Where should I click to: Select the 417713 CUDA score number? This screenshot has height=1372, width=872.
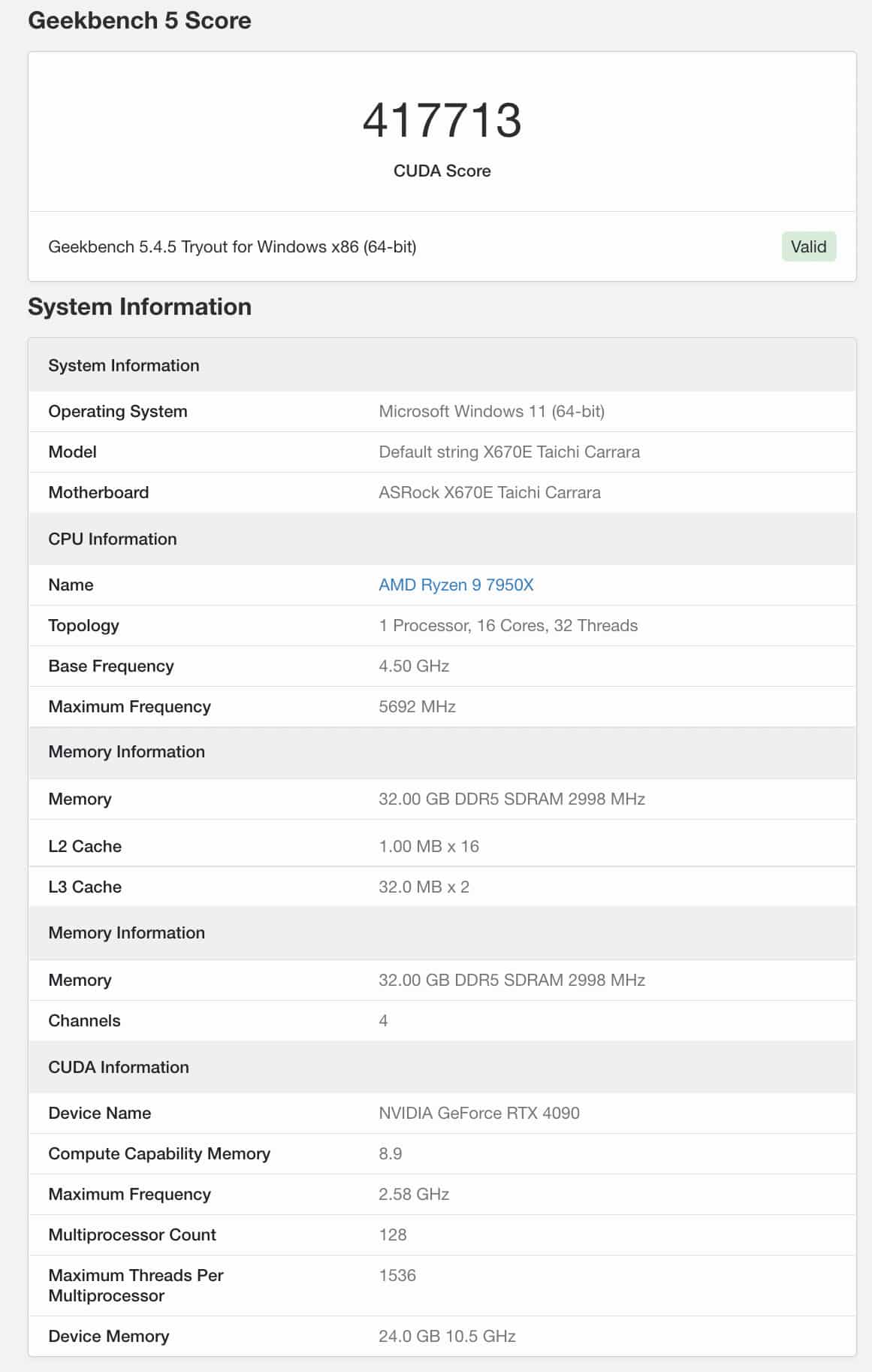[x=442, y=121]
